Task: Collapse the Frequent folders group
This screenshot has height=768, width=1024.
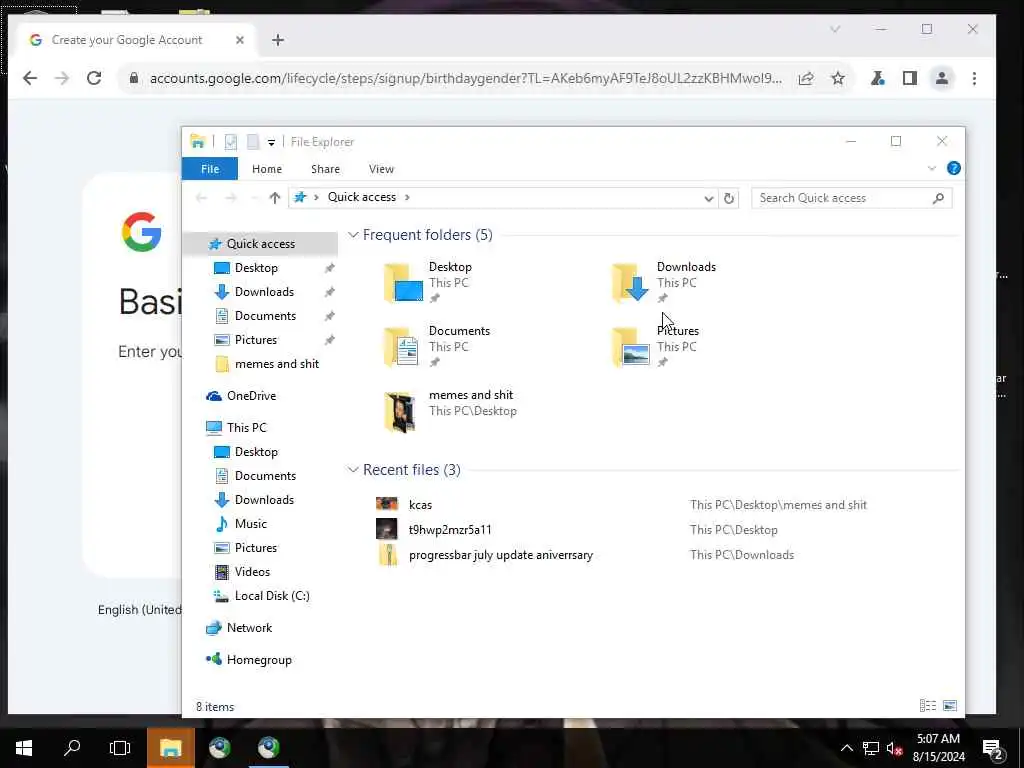Action: pyautogui.click(x=353, y=235)
